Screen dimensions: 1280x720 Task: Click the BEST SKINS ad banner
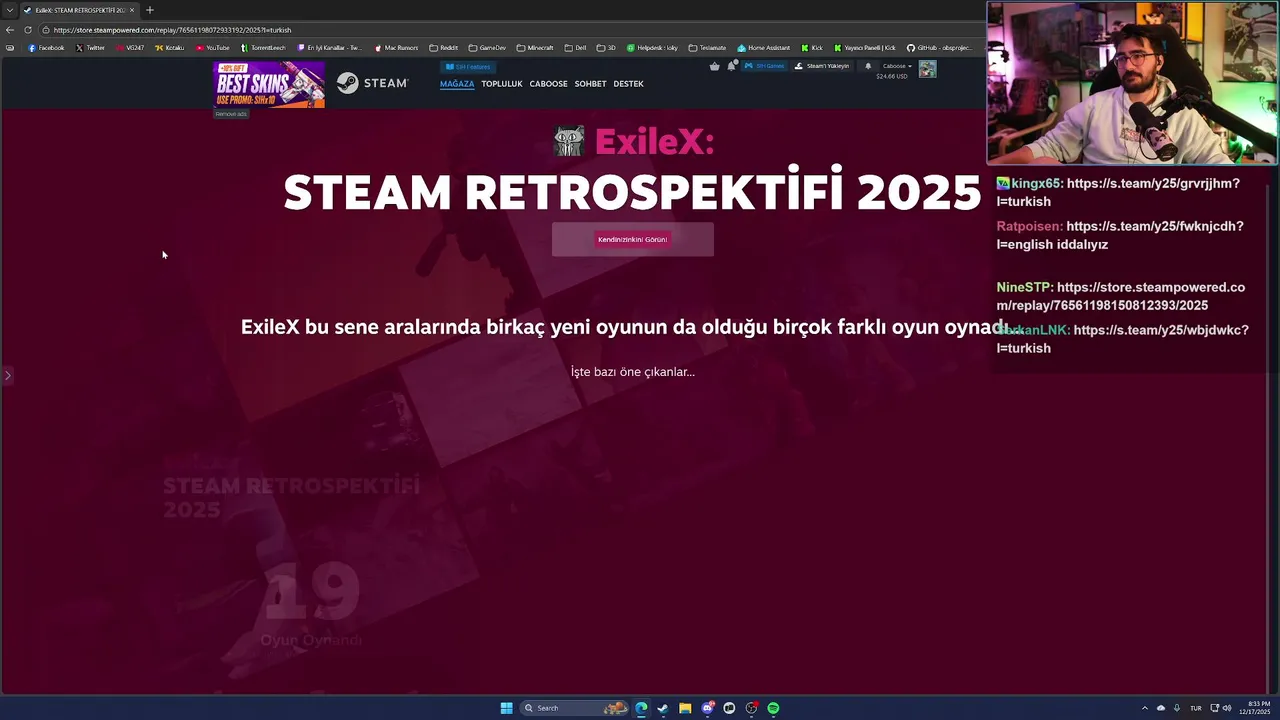pyautogui.click(x=269, y=84)
